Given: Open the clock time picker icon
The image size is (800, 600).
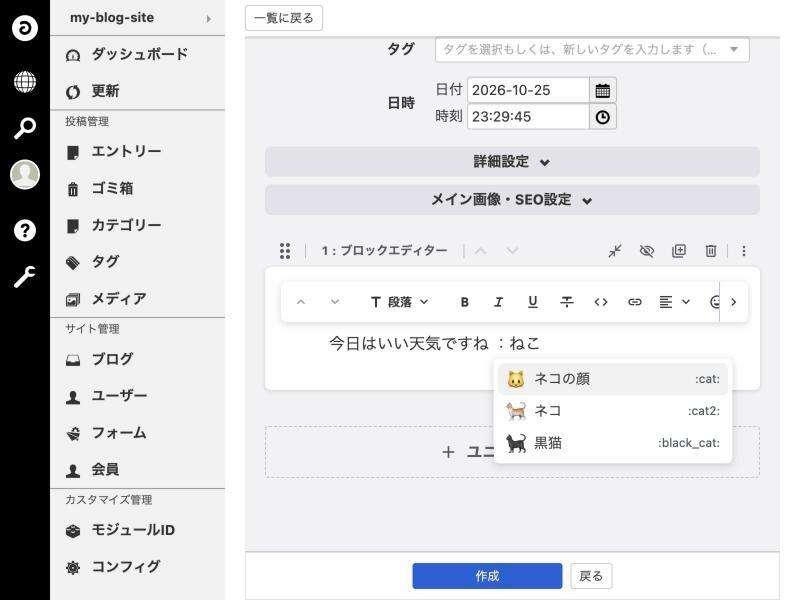Looking at the screenshot, I should click(603, 117).
